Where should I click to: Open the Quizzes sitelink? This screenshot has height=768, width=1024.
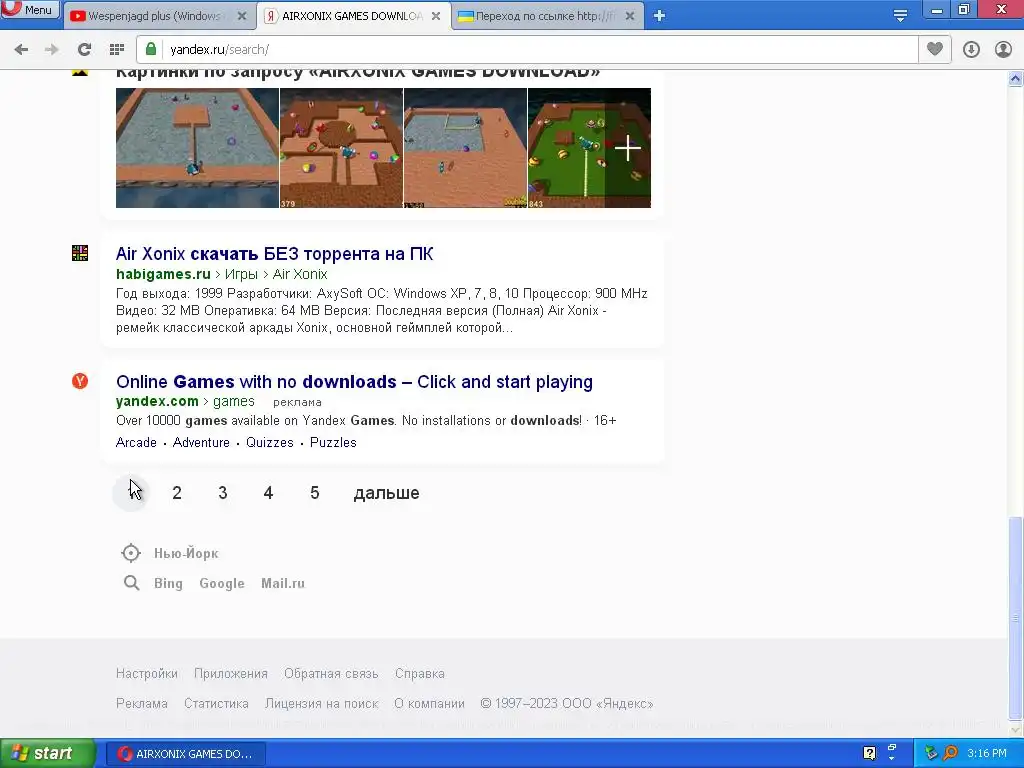coord(270,443)
